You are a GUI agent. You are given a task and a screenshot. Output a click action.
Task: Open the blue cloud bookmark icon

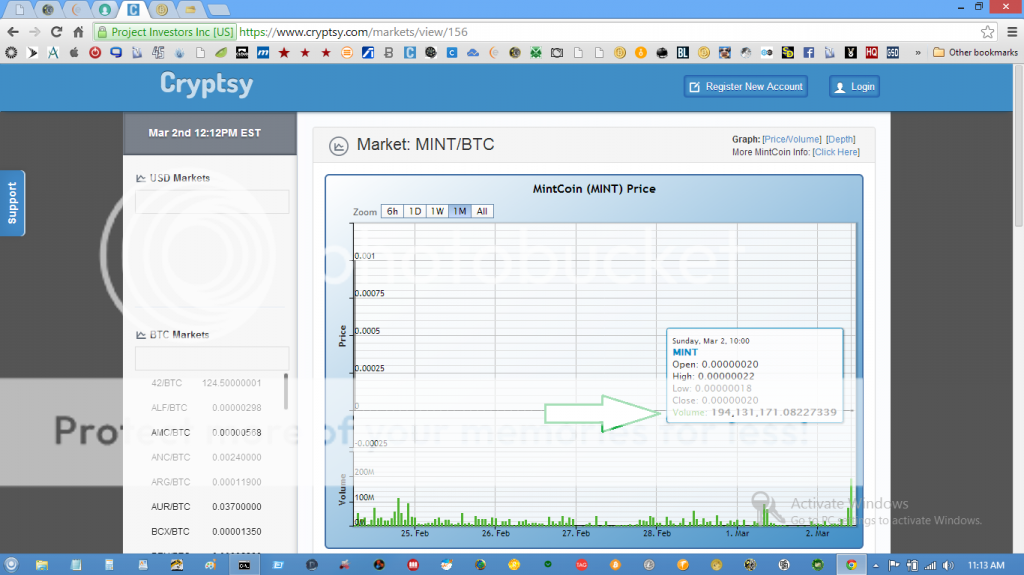point(473,52)
